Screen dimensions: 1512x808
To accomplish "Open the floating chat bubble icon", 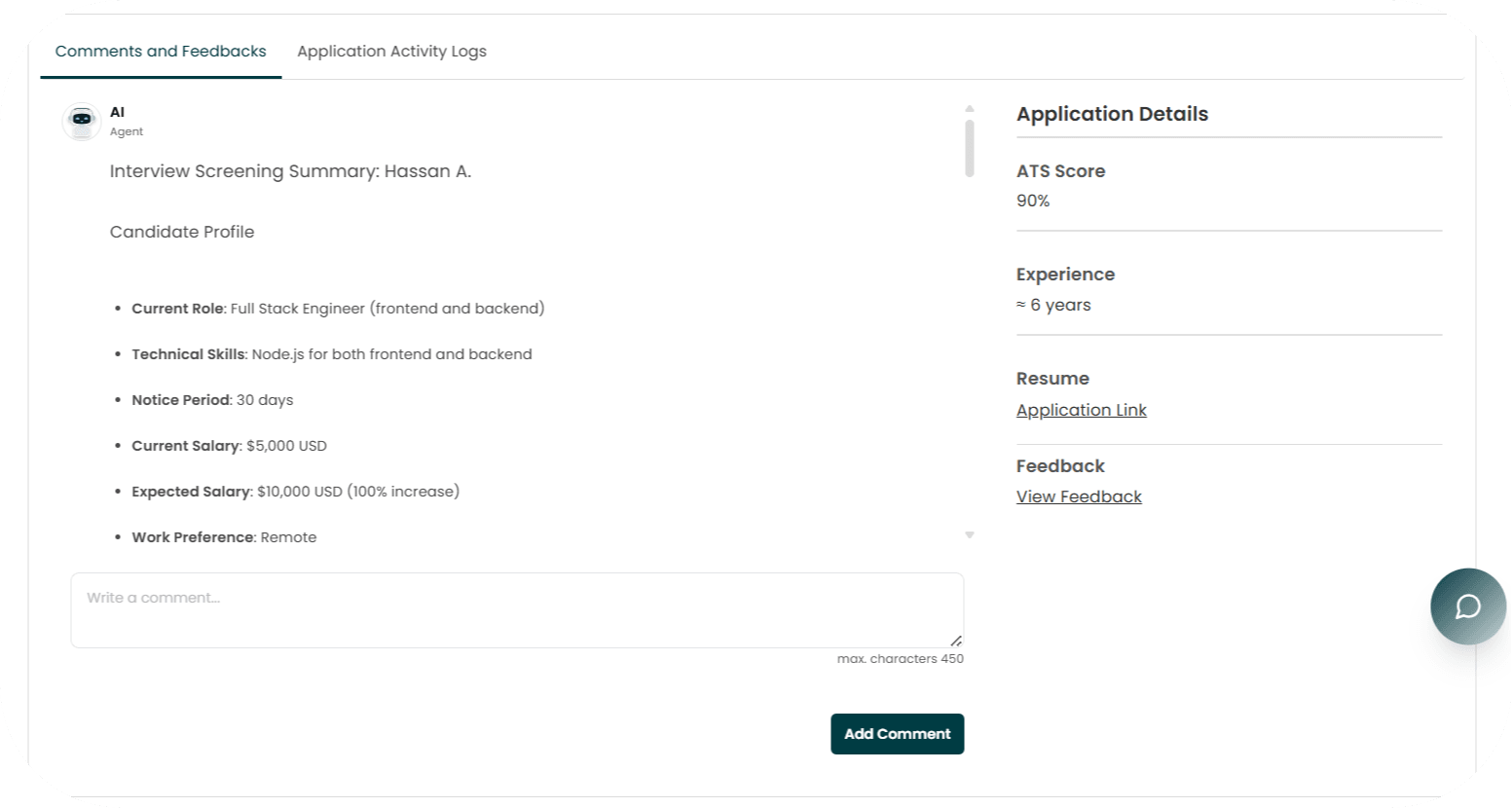I will (1467, 606).
